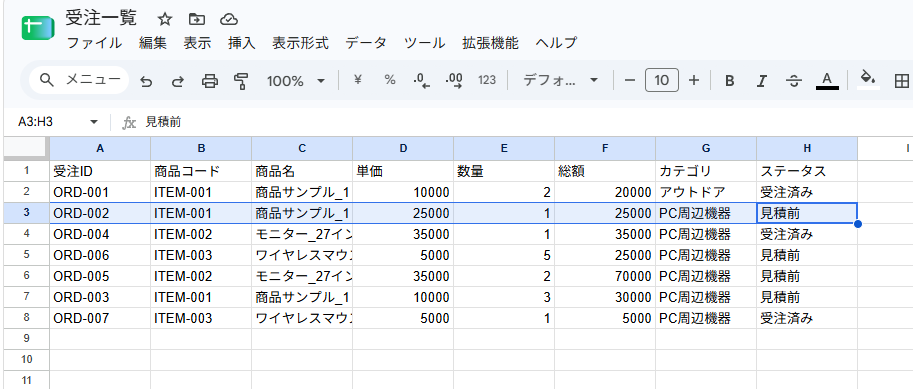Toggle strikethrough formatting
This screenshot has height=389, width=913.
(793, 81)
